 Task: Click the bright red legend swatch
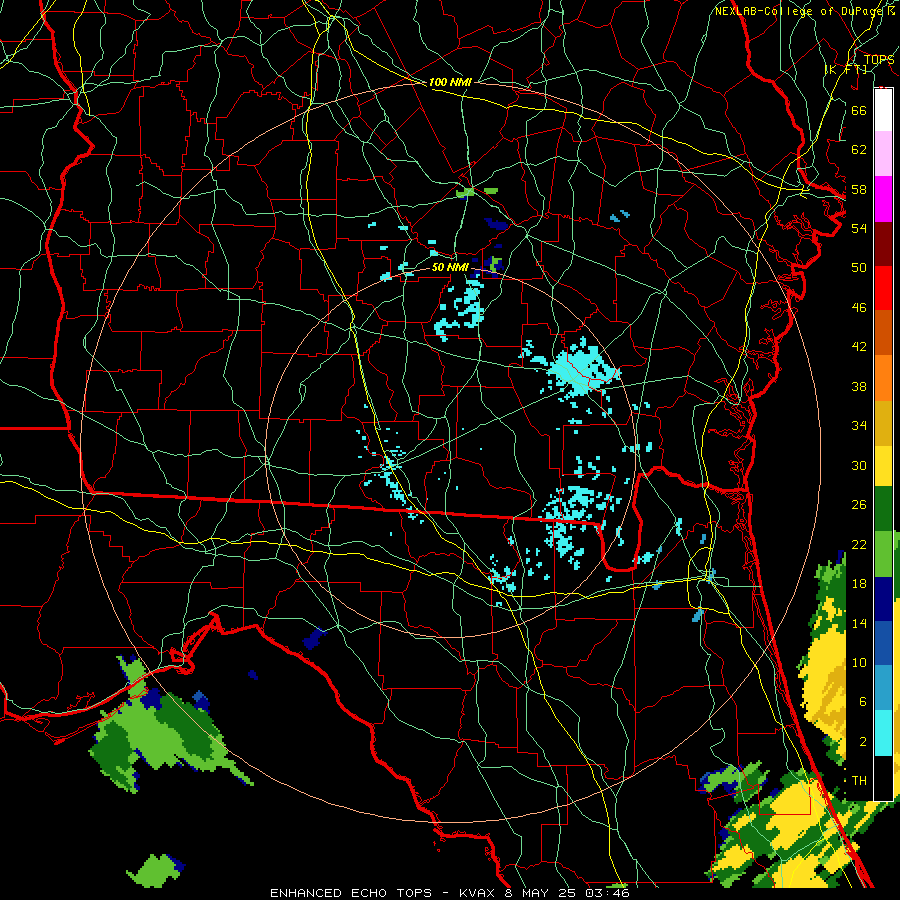tap(883, 288)
